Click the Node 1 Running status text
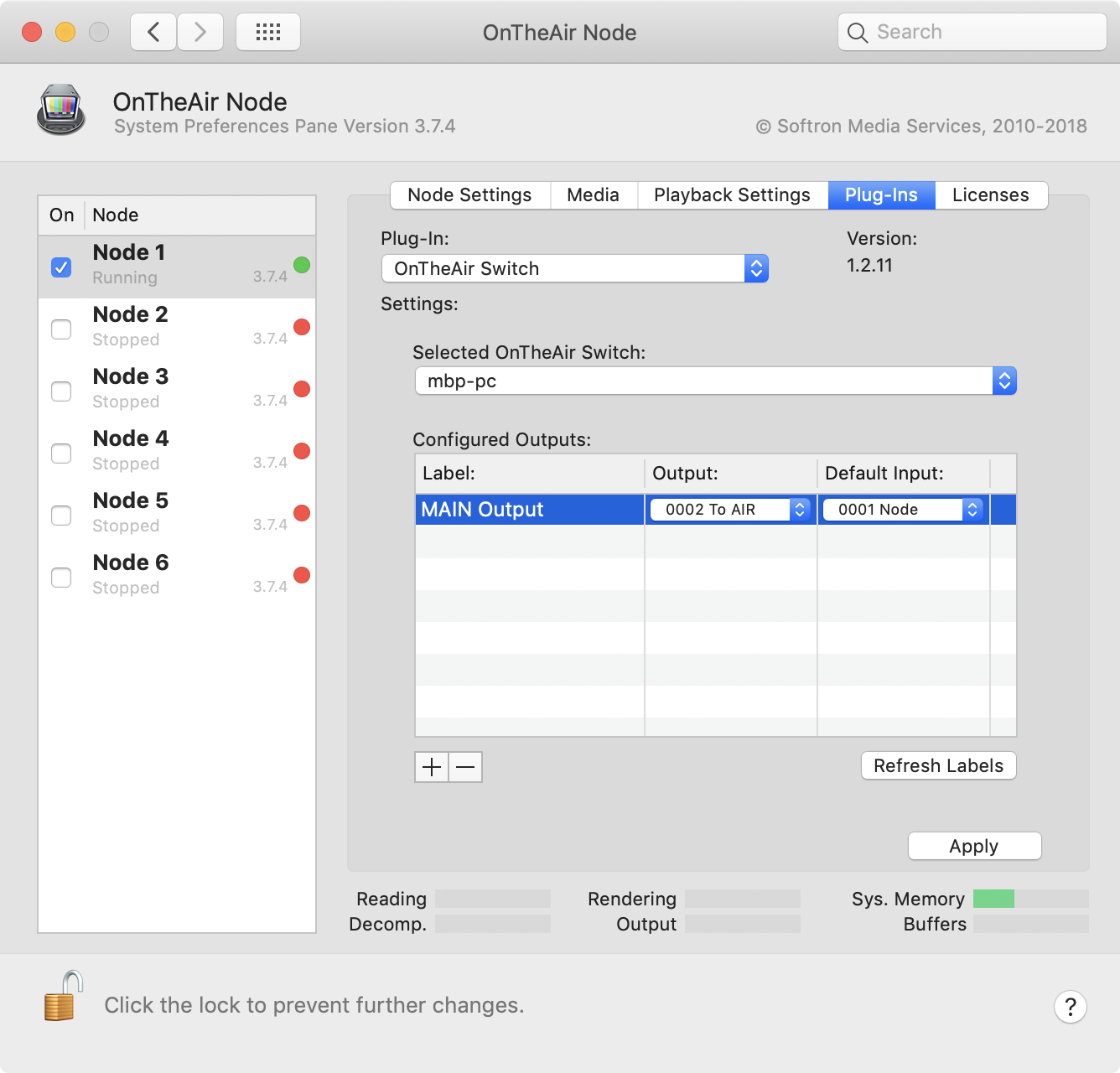The width and height of the screenshot is (1120, 1073). pyautogui.click(x=125, y=277)
